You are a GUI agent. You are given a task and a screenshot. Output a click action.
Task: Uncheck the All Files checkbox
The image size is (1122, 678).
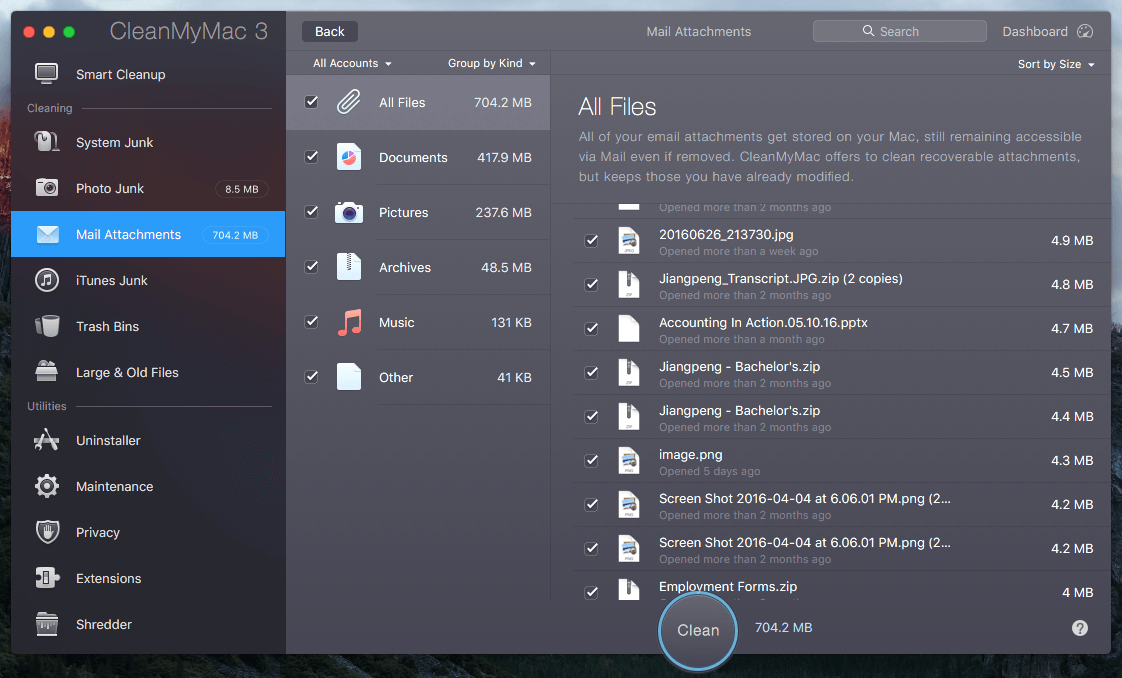[x=311, y=102]
